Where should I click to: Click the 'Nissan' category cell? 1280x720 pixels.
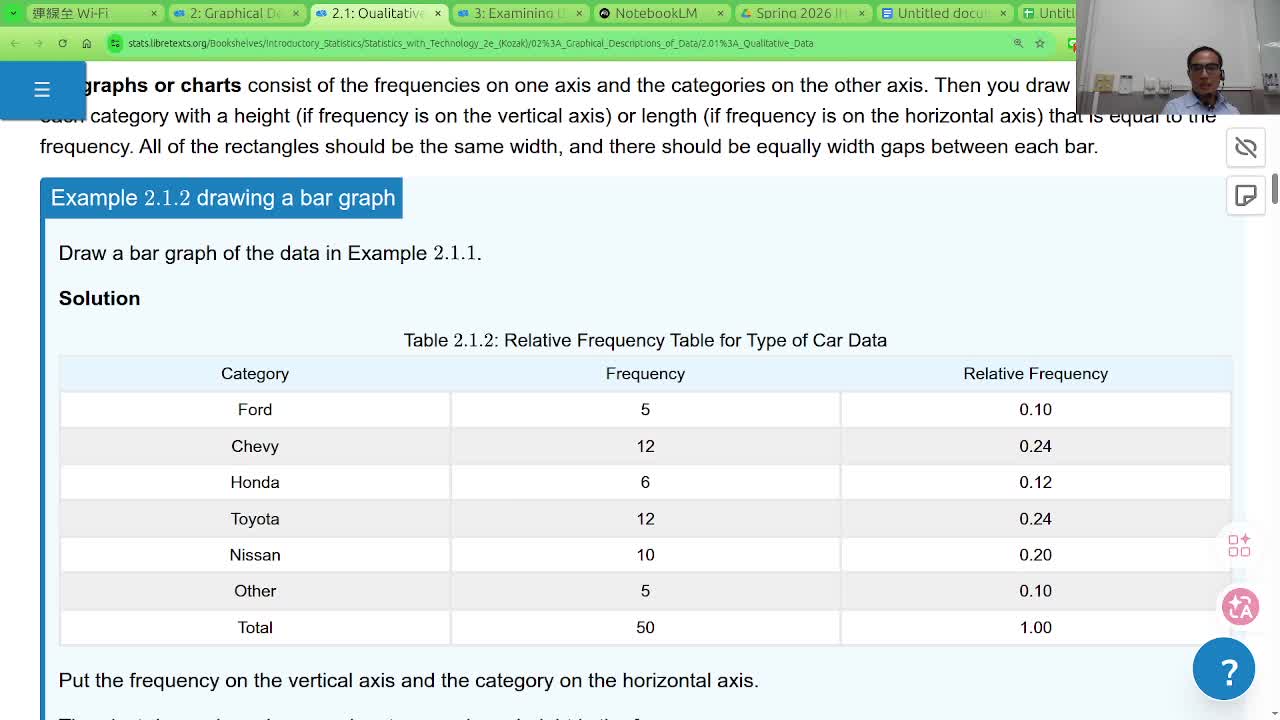(x=255, y=555)
